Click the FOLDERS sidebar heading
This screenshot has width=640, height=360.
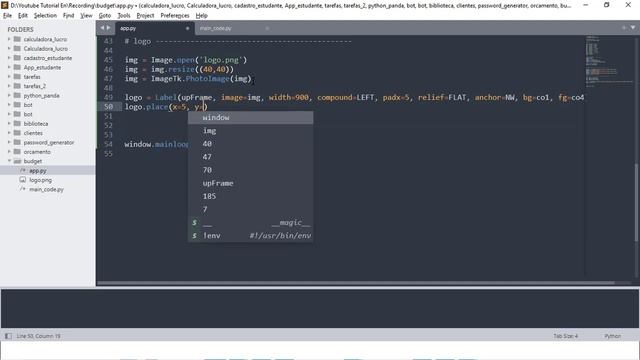tap(20, 29)
